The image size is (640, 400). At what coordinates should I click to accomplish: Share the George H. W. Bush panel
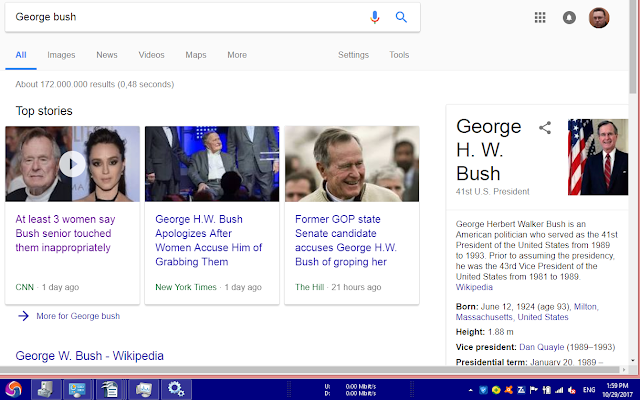(545, 128)
